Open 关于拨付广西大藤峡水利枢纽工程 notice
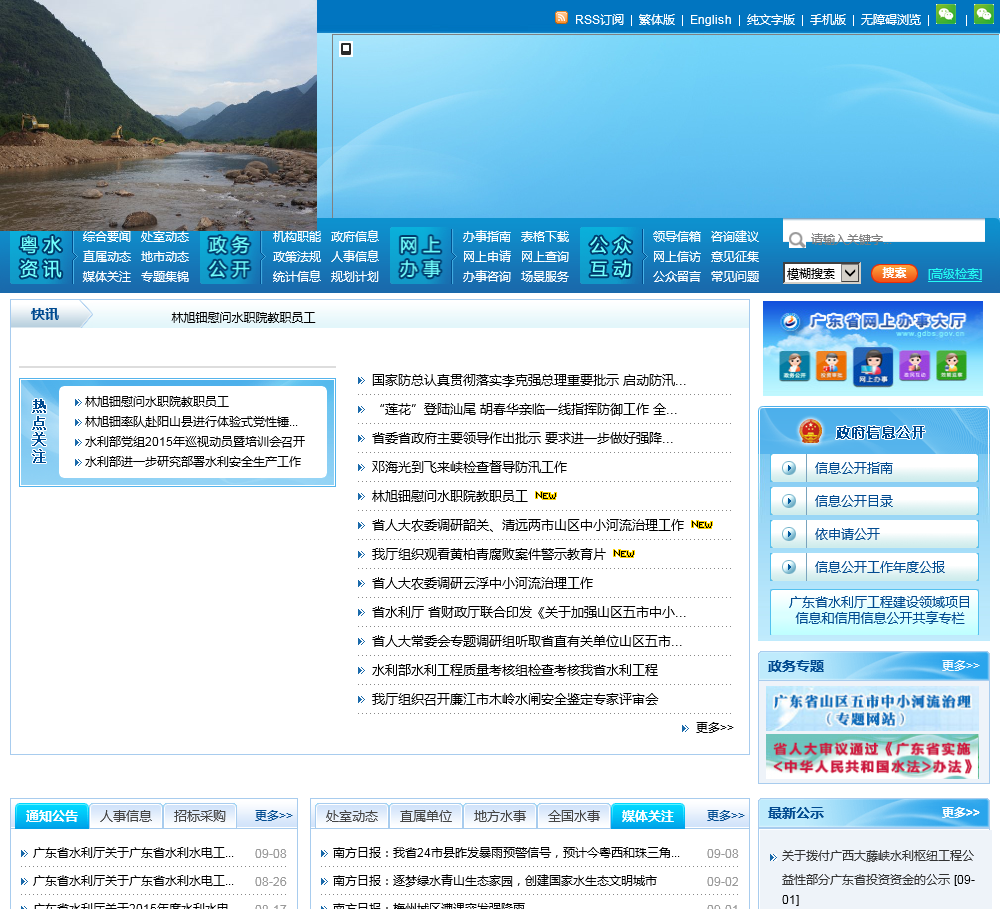The width and height of the screenshot is (1000, 909). (878, 877)
